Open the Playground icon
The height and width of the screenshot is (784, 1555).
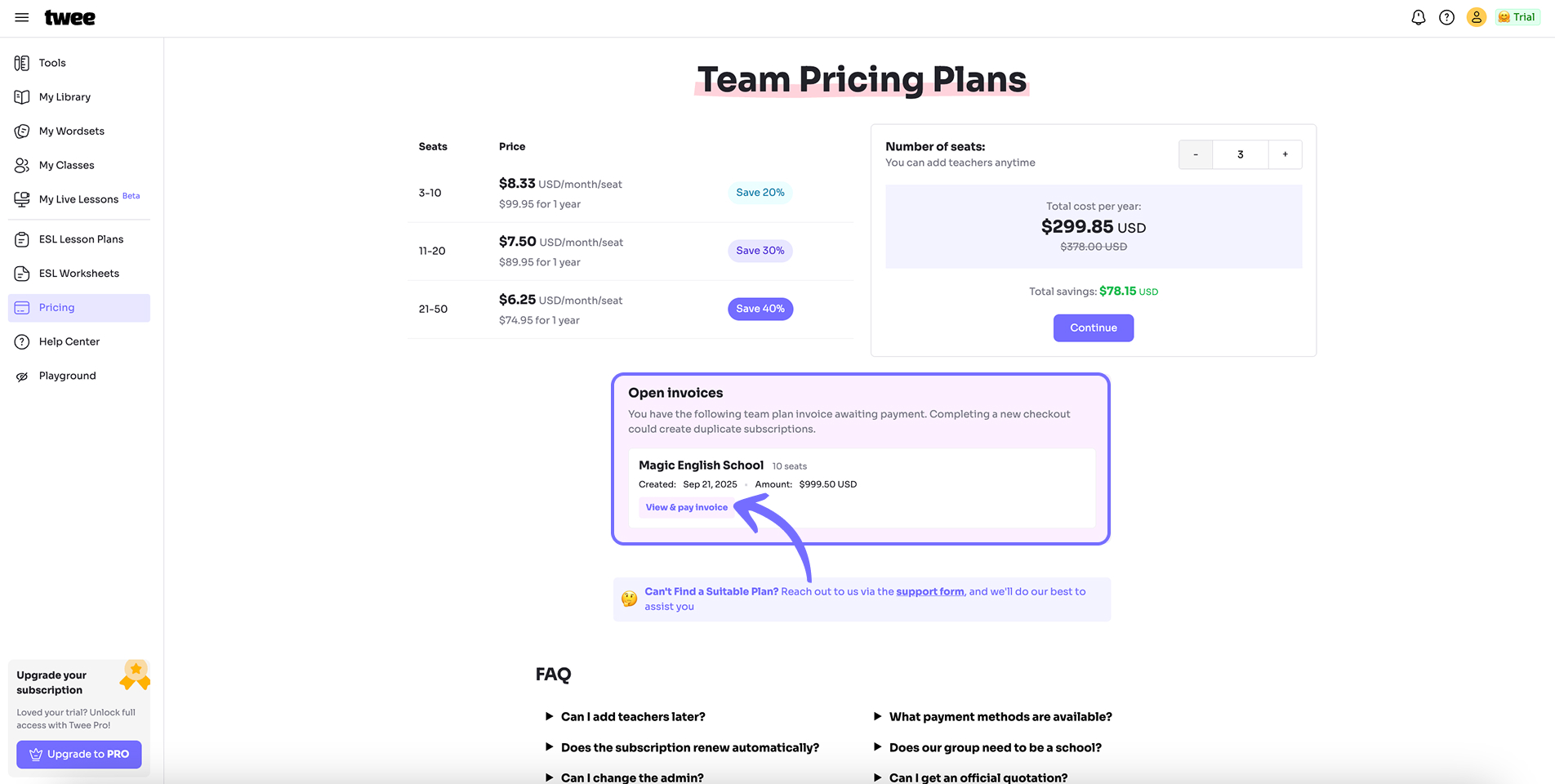click(x=22, y=376)
